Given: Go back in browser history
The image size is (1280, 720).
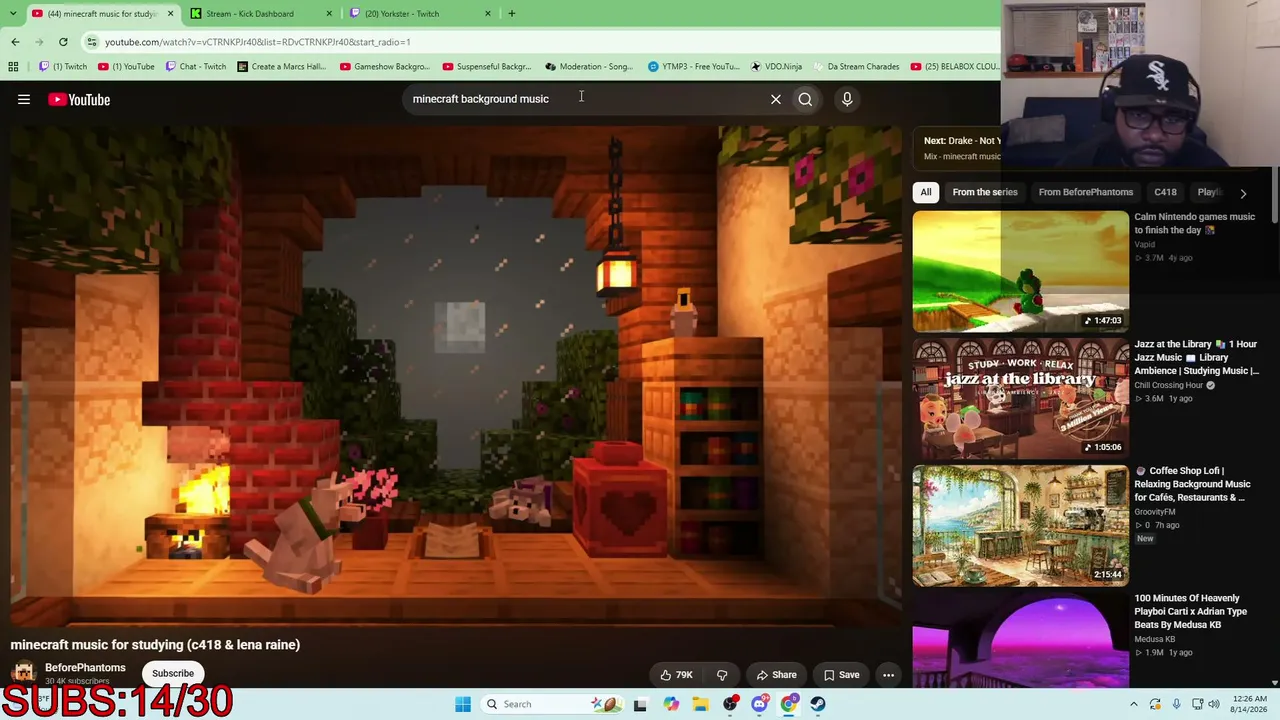Looking at the screenshot, I should coord(15,42).
